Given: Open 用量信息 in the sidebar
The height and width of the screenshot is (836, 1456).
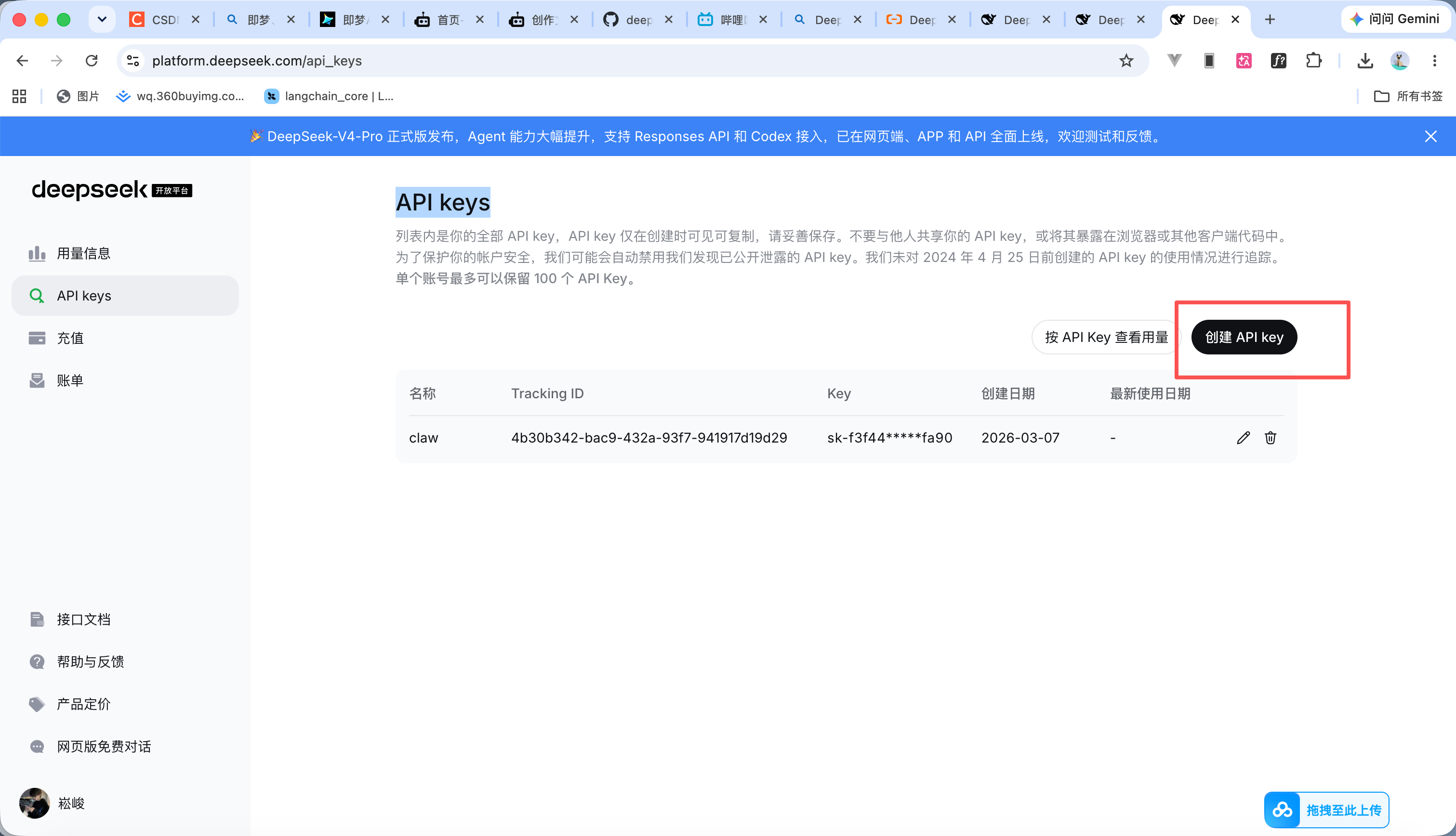Looking at the screenshot, I should (x=125, y=253).
